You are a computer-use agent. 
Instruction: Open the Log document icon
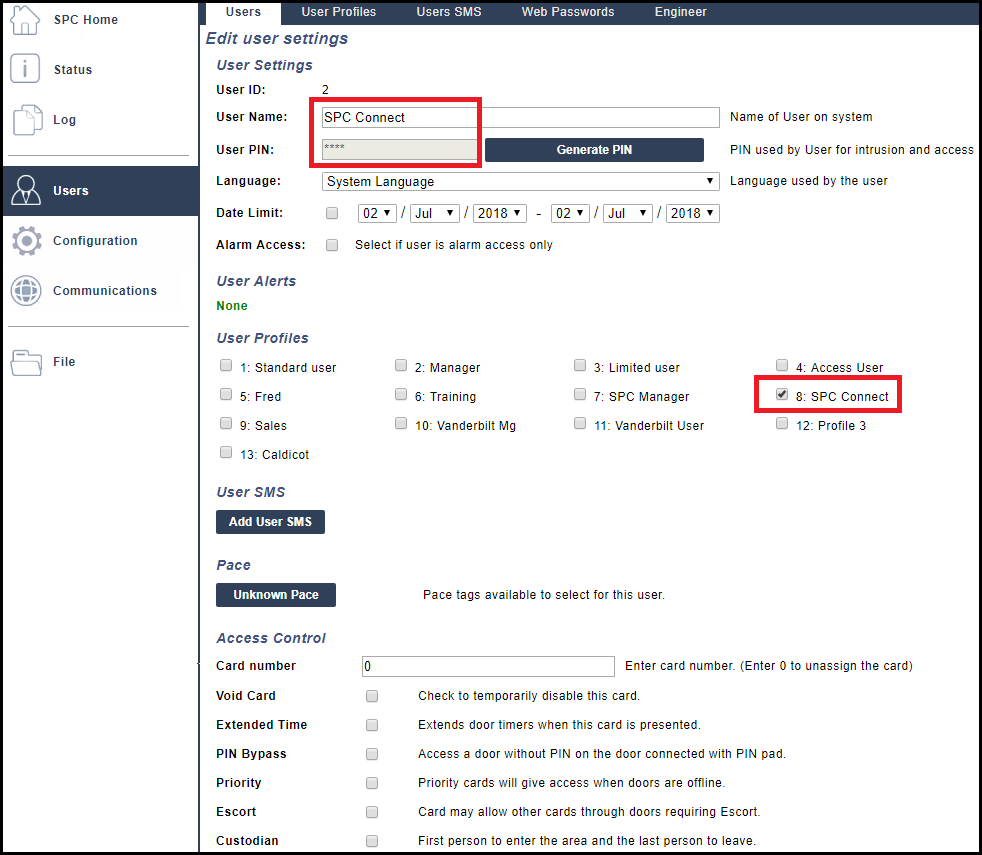pyautogui.click(x=26, y=120)
